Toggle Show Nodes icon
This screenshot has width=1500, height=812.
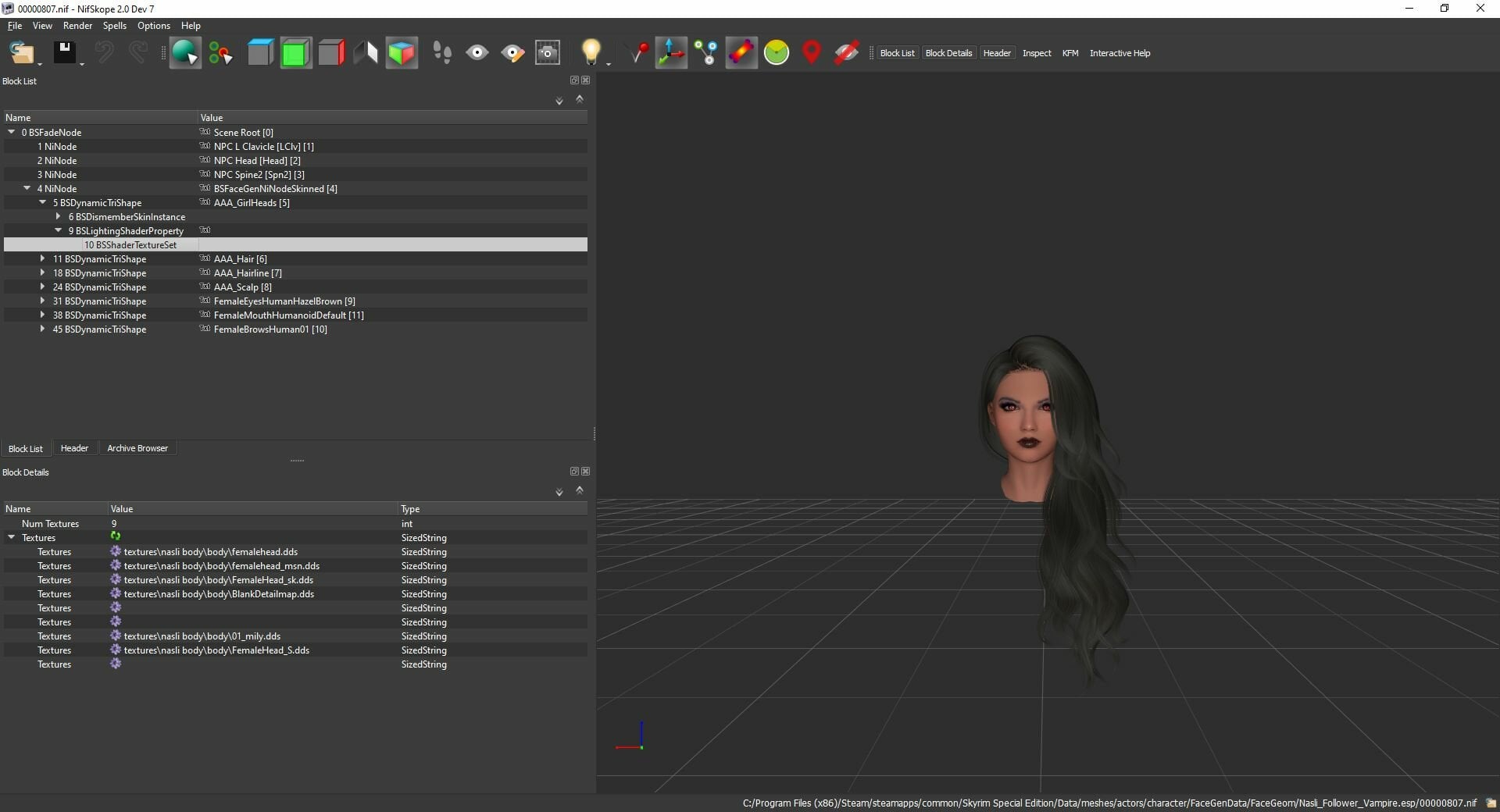706,53
